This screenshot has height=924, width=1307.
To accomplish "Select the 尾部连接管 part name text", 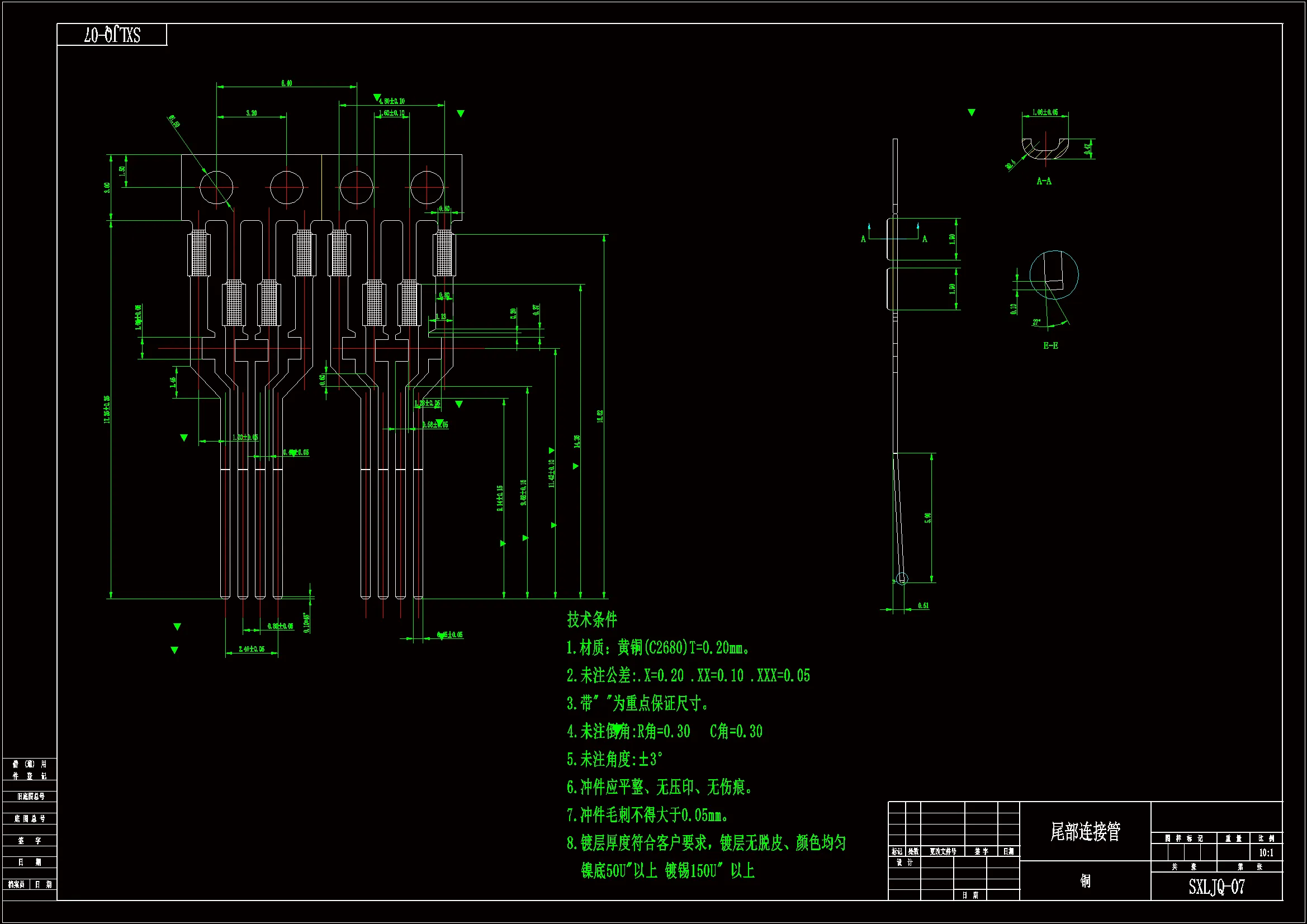I will point(1085,831).
